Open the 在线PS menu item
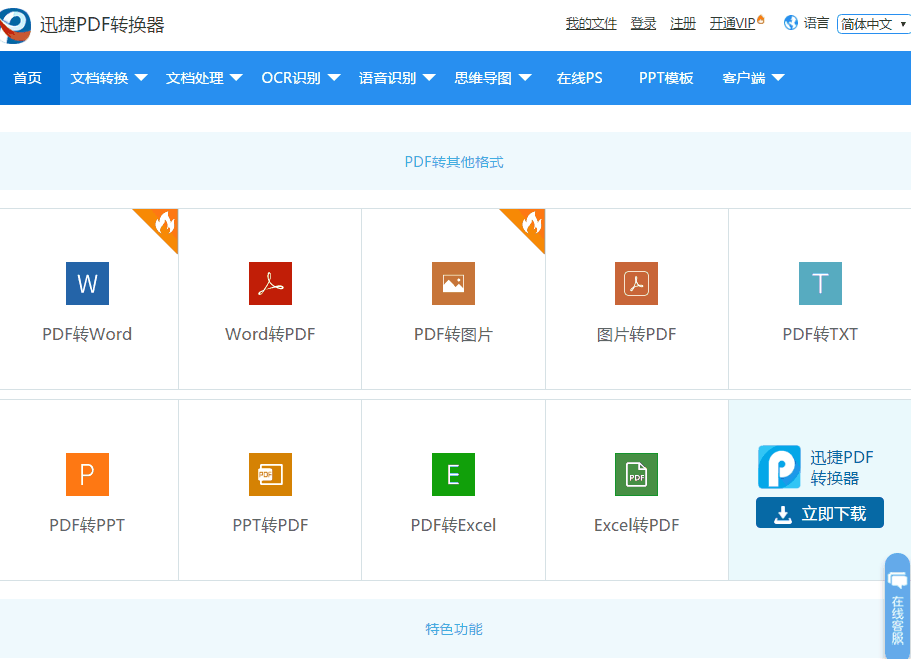The height and width of the screenshot is (659, 911). pyautogui.click(x=579, y=78)
